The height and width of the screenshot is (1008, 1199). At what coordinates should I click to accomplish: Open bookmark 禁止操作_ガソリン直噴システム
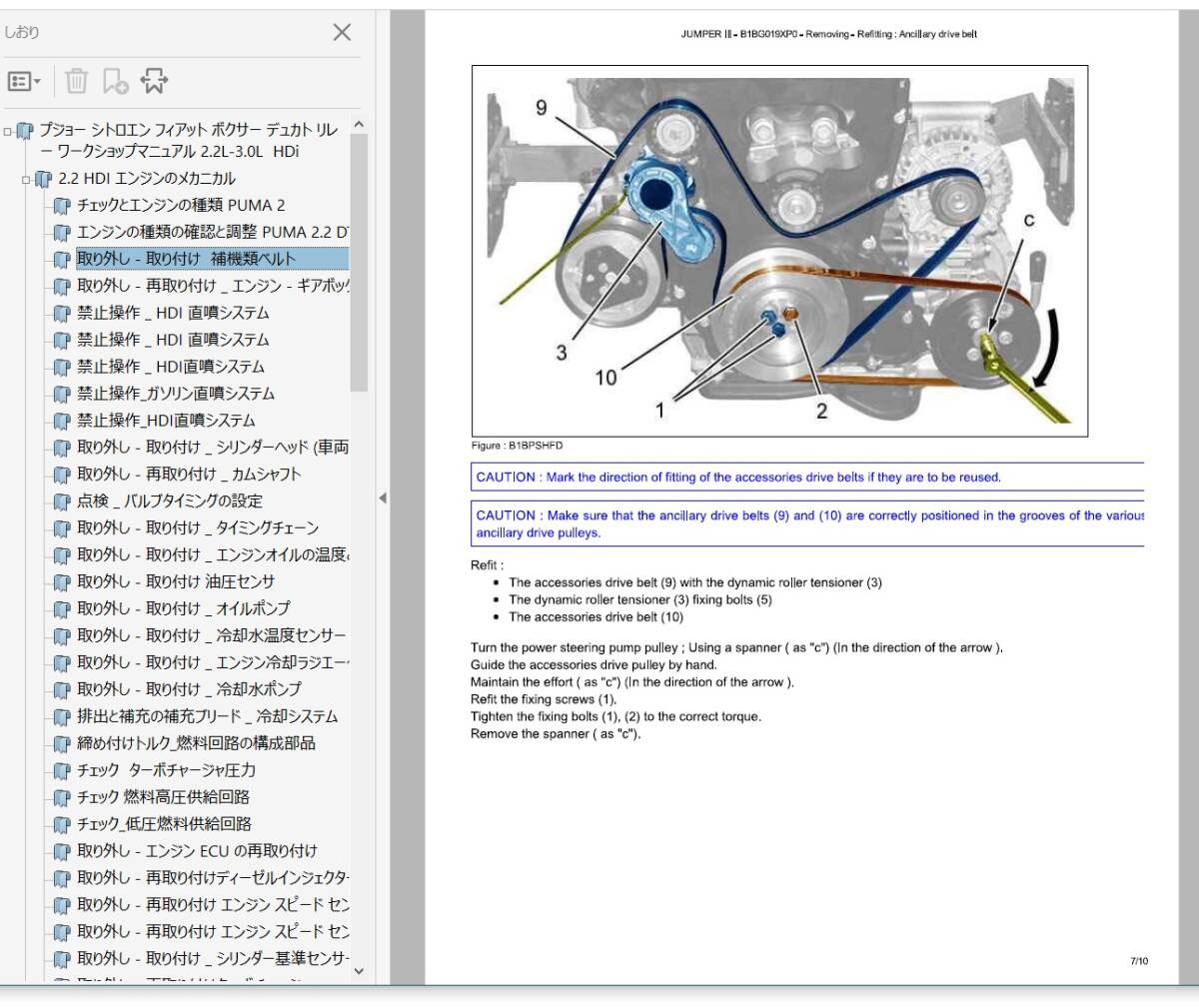(x=175, y=394)
